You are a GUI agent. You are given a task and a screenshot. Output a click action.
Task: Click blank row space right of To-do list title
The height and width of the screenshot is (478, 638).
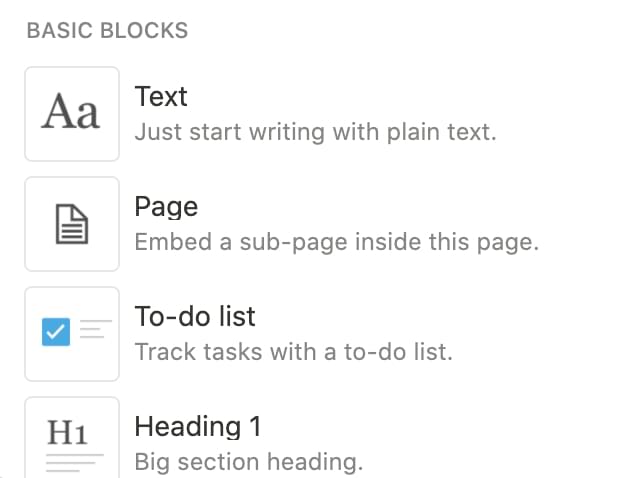click(x=450, y=318)
